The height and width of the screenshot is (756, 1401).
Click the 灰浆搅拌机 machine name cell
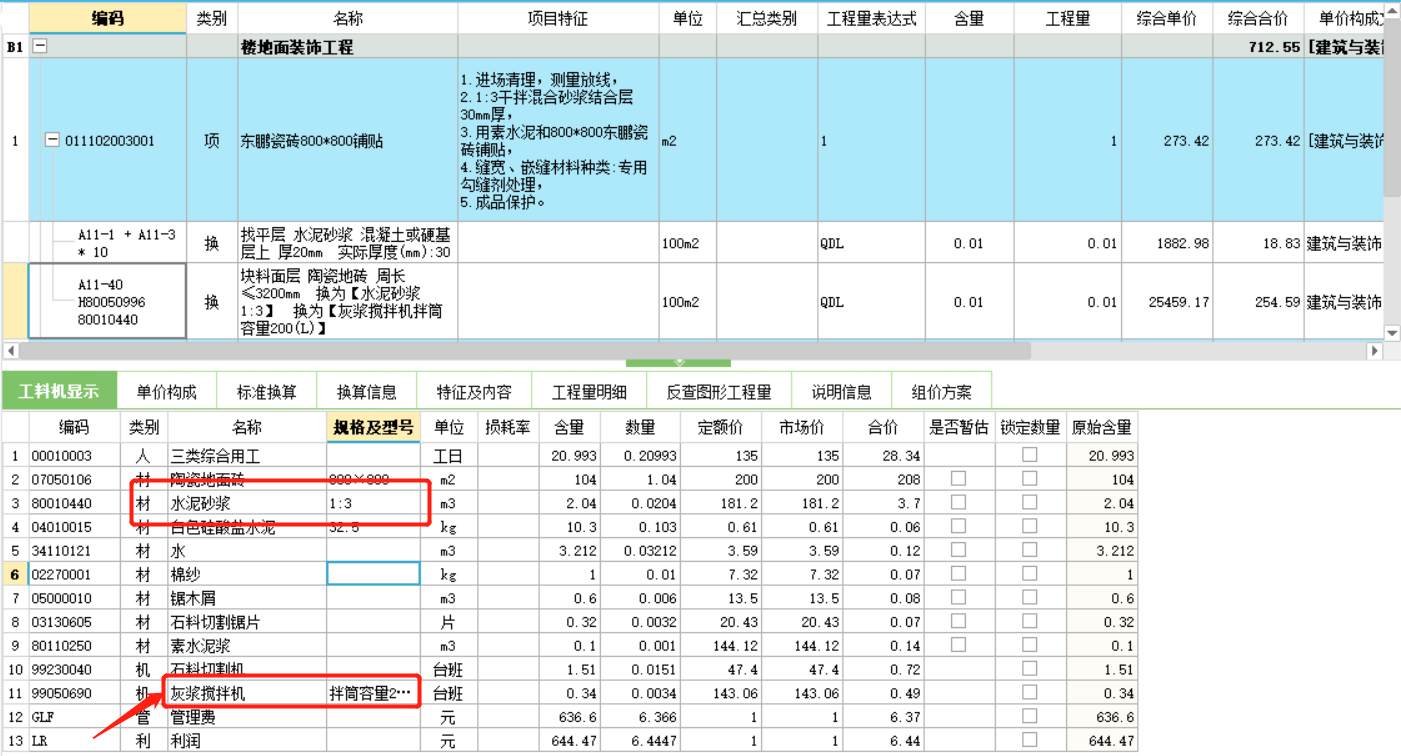pos(246,693)
